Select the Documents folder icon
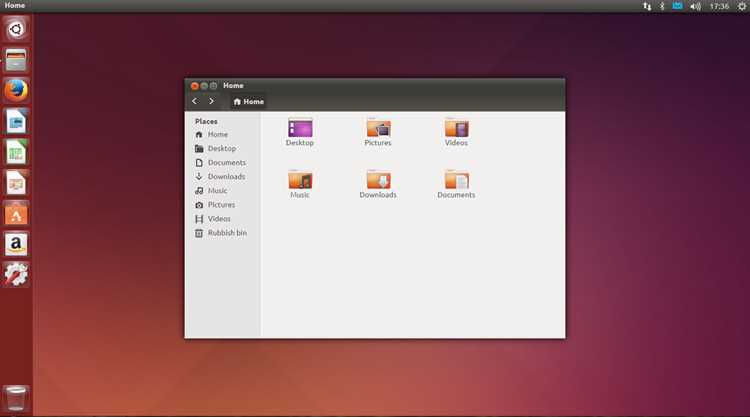Screen dimensions: 750x417 456,184
